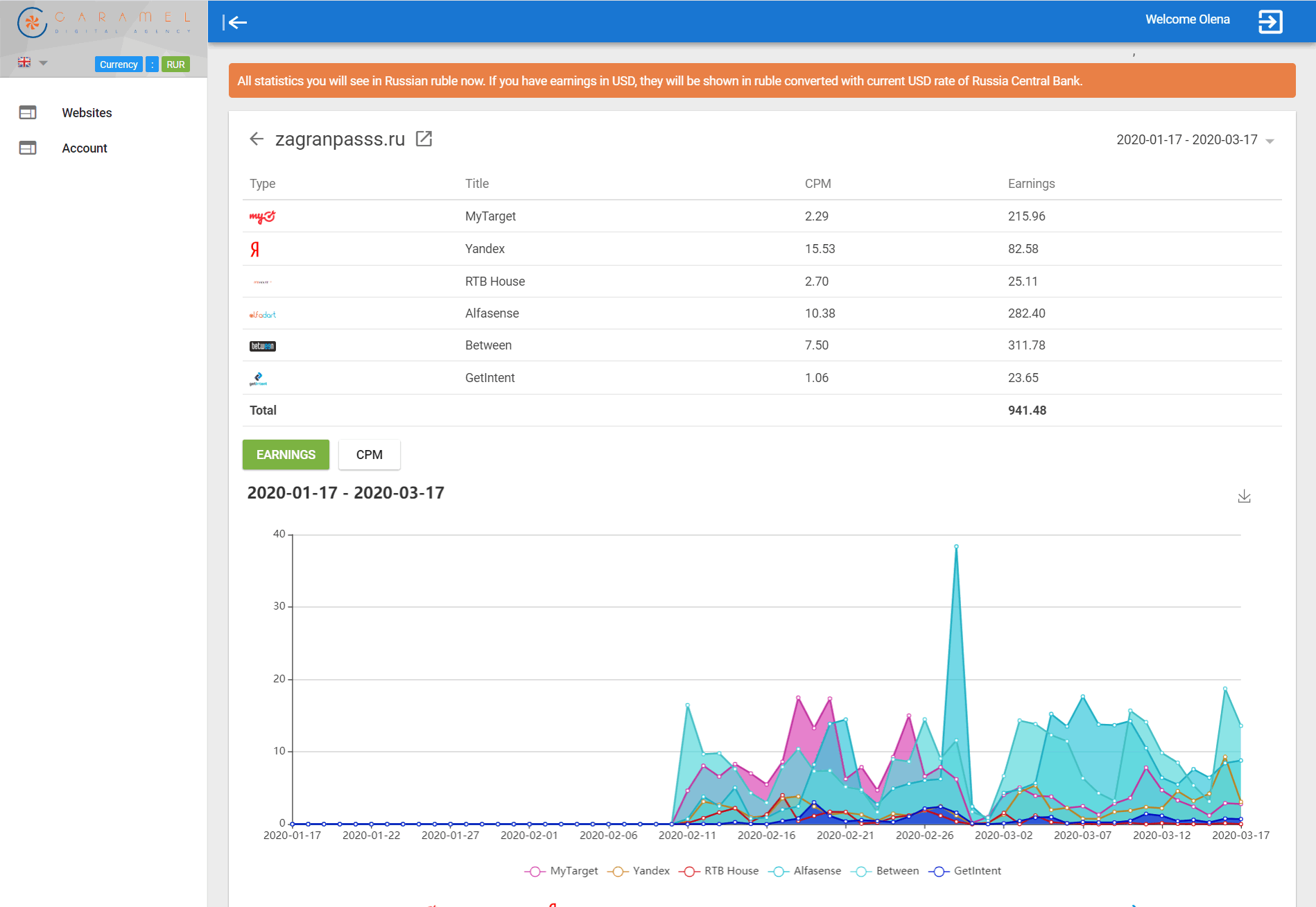Screen dimensions: 1316x907
Task: Click the logout icon next to Welcome Olena
Action: click(x=1270, y=21)
